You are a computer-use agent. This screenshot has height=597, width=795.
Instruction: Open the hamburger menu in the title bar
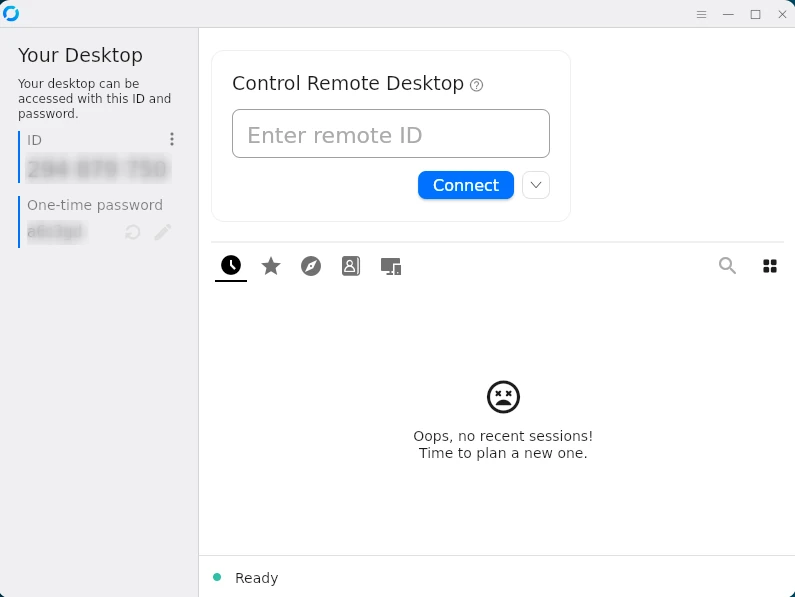pyautogui.click(x=701, y=14)
